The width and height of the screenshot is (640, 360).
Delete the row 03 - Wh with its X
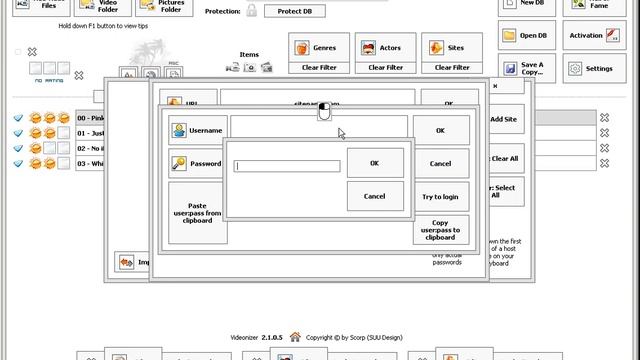point(604,163)
